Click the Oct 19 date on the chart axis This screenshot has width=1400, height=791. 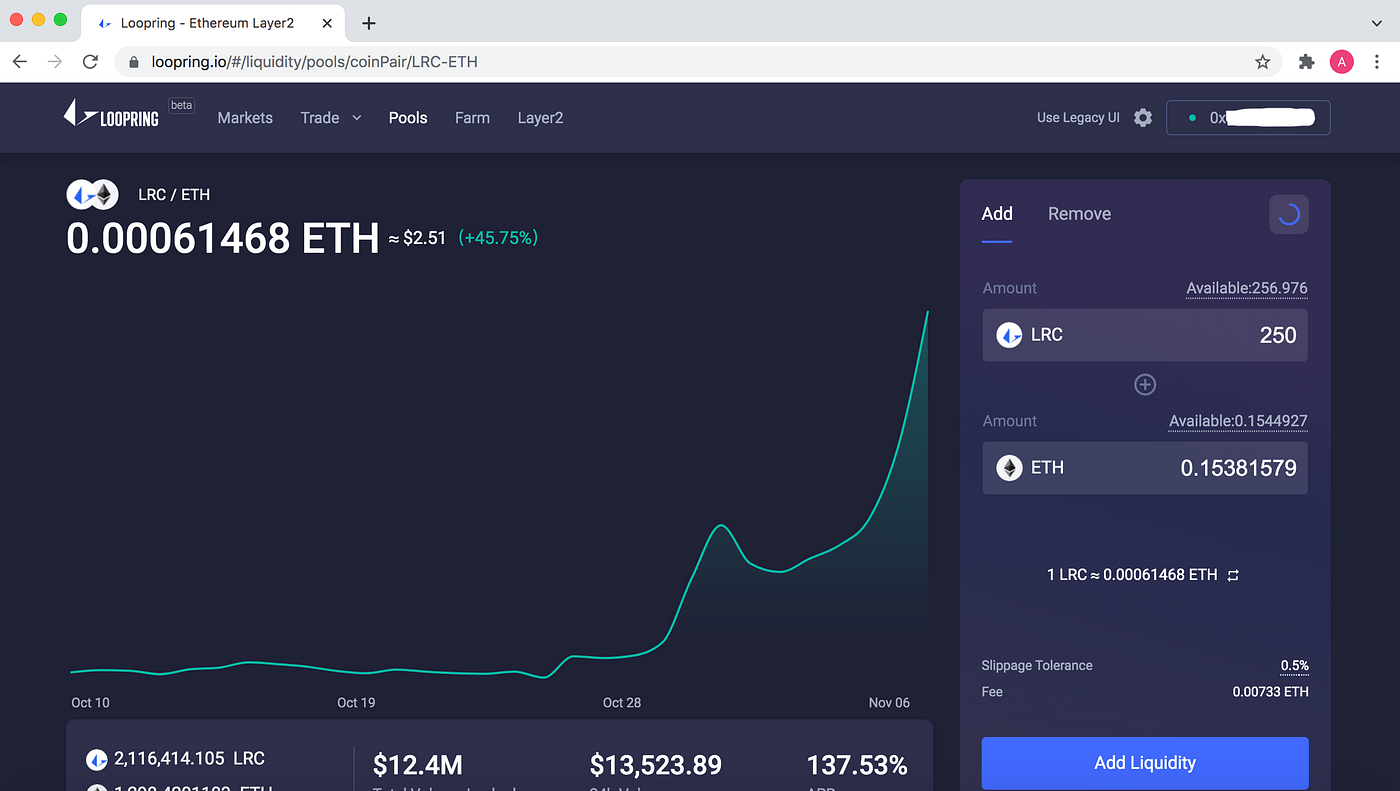tap(356, 703)
